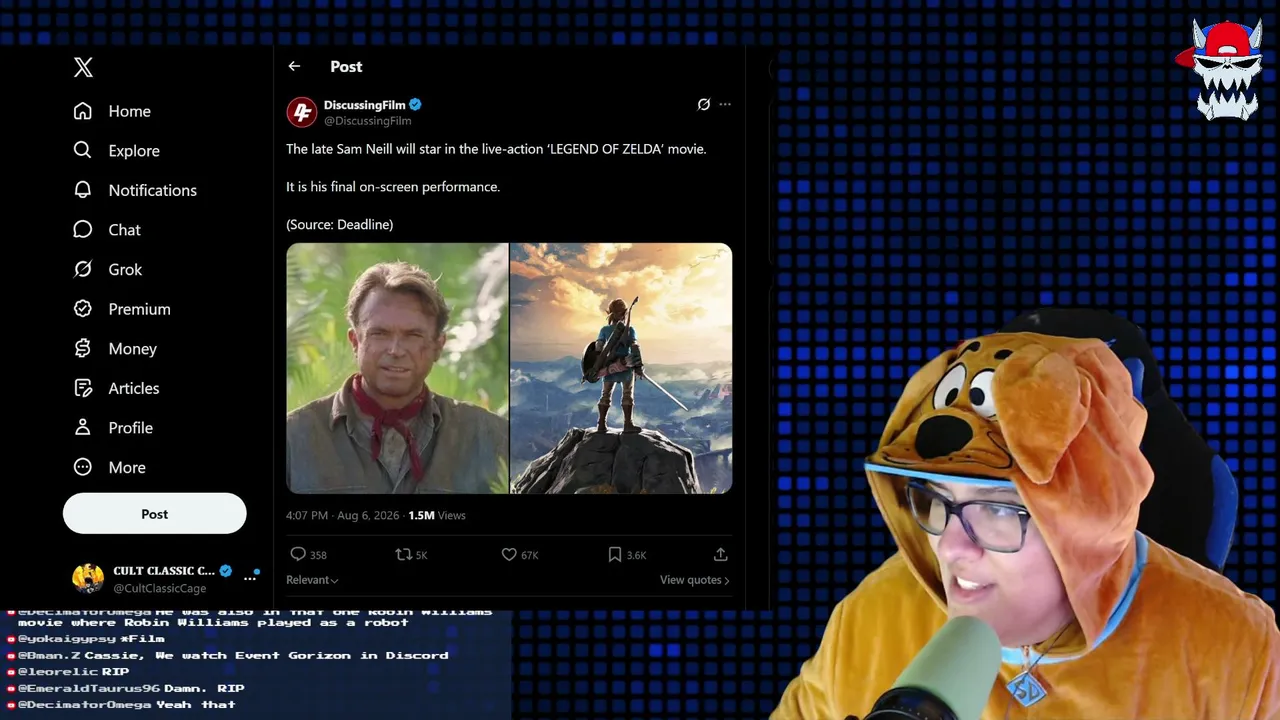Viewport: 1280px width, 720px height.
Task: Open the Profile person icon
Action: point(83,427)
